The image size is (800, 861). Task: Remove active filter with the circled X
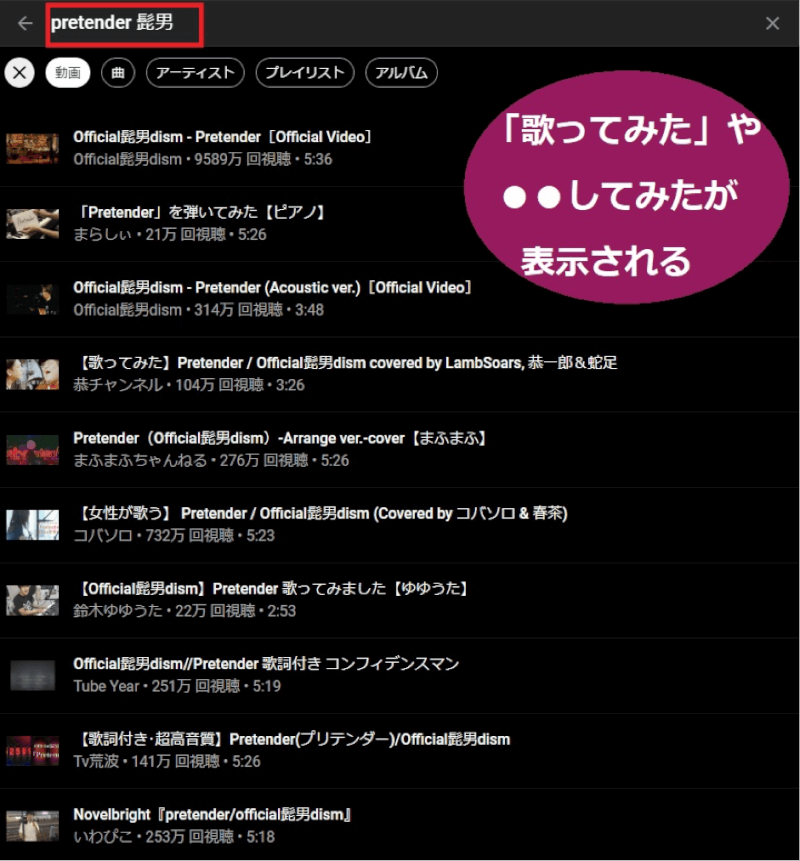pyautogui.click(x=20, y=73)
